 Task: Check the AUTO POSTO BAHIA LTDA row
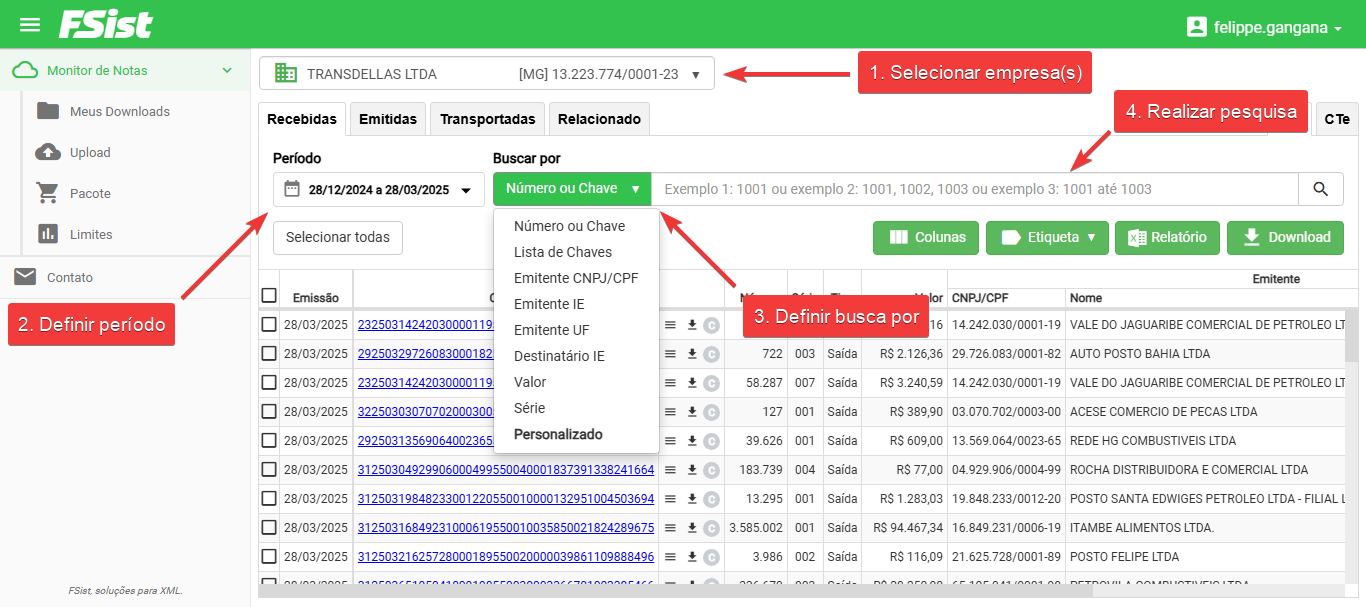(x=269, y=354)
